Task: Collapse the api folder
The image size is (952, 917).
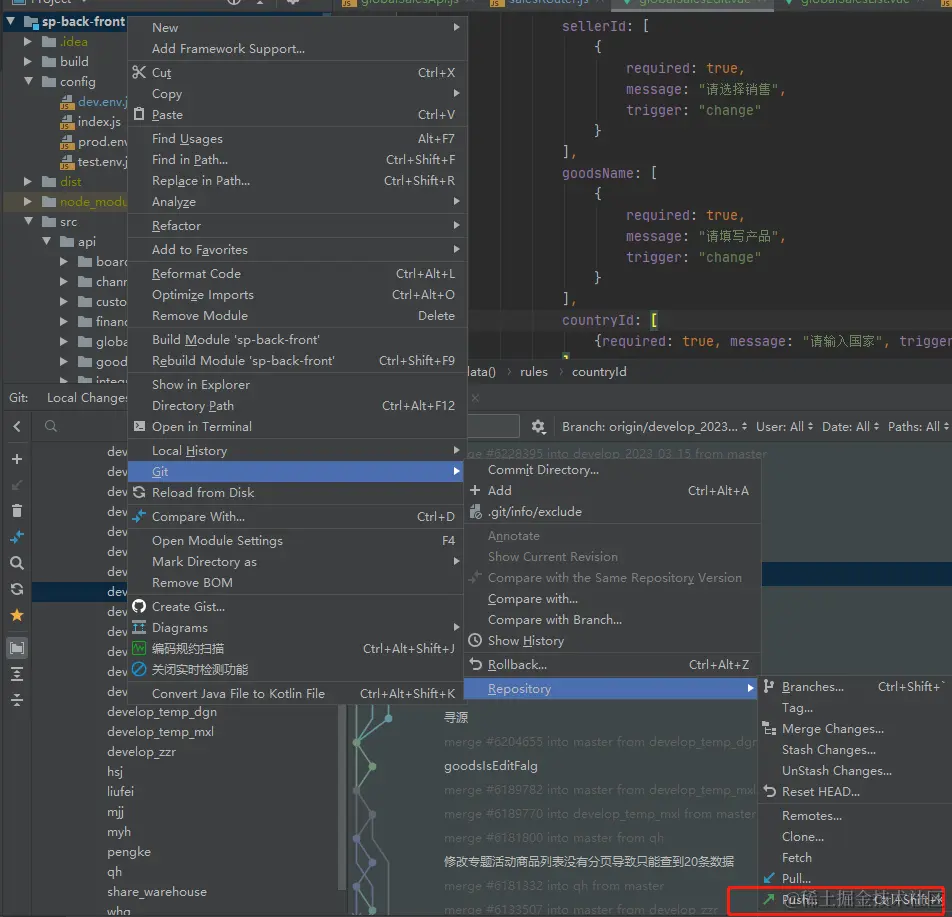Action: click(x=46, y=241)
